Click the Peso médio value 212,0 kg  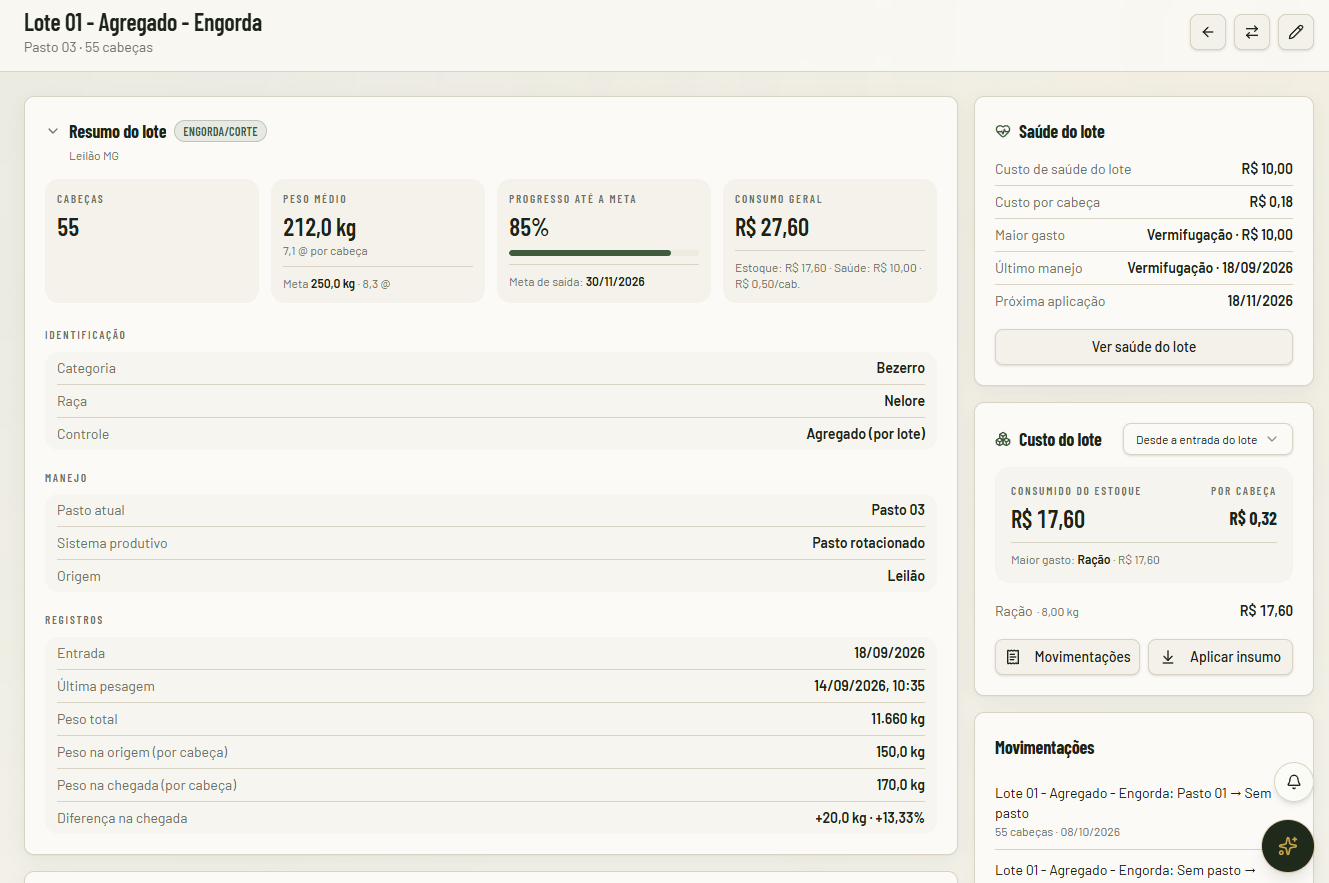click(320, 228)
